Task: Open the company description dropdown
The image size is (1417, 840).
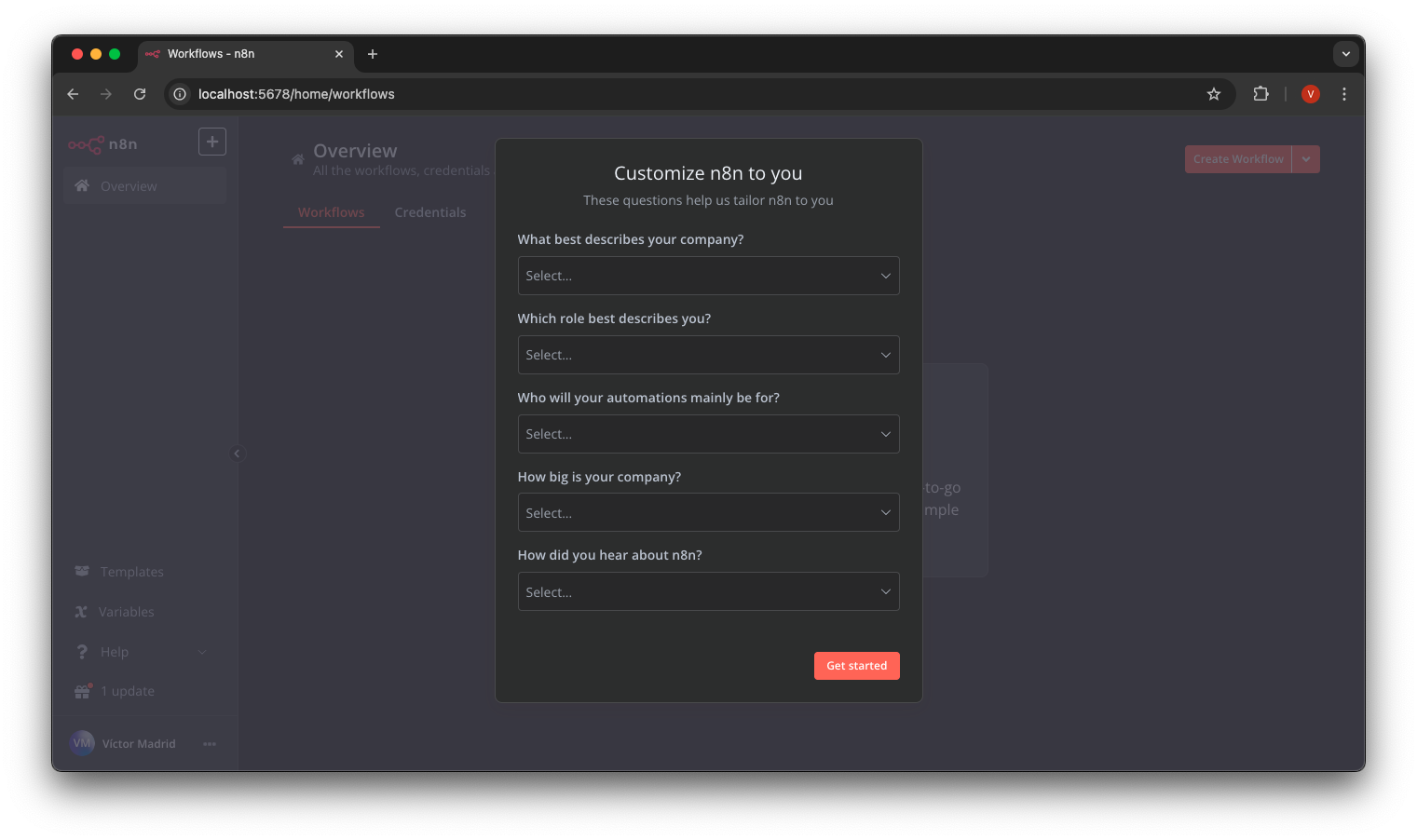Action: [708, 276]
